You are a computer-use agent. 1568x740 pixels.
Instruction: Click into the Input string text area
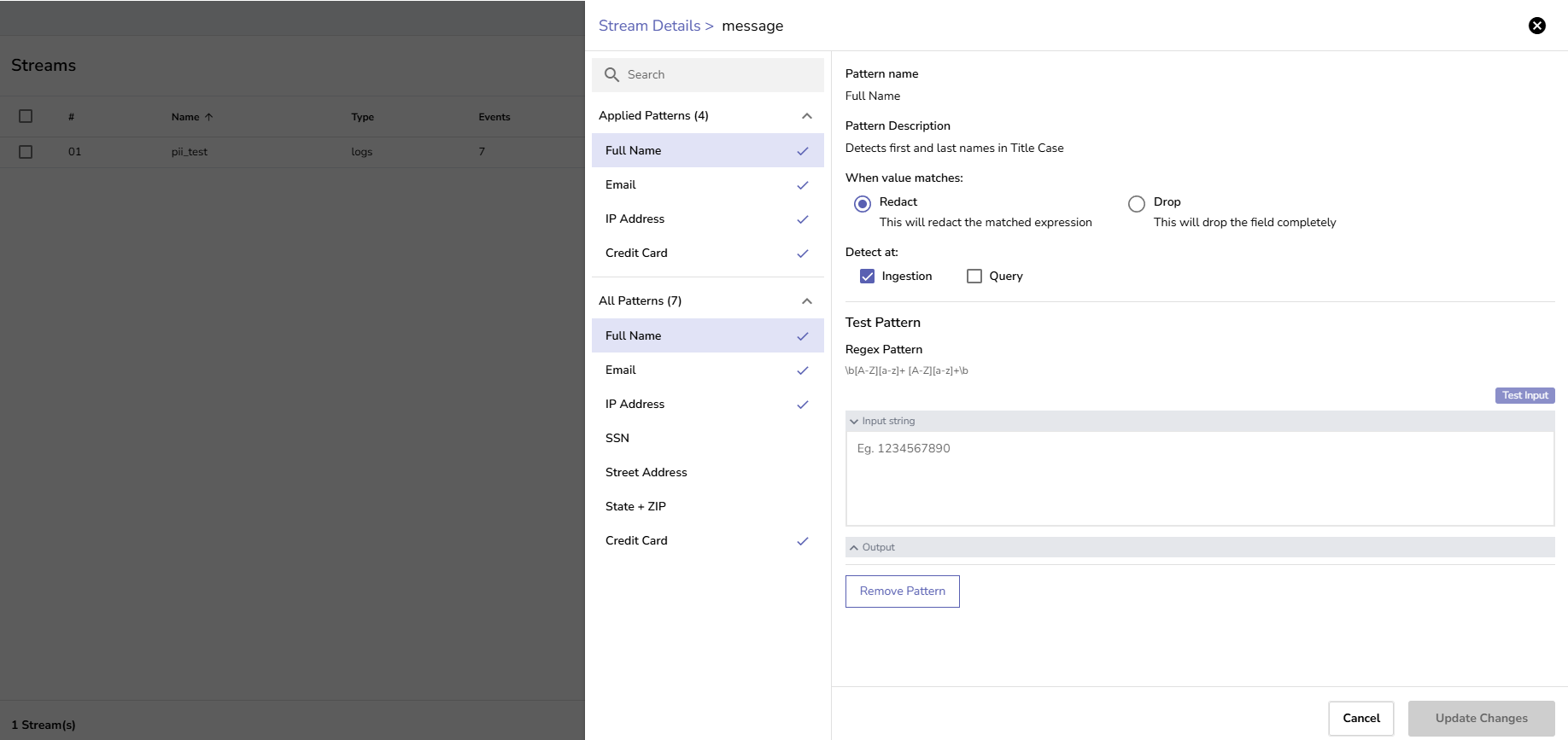1199,478
